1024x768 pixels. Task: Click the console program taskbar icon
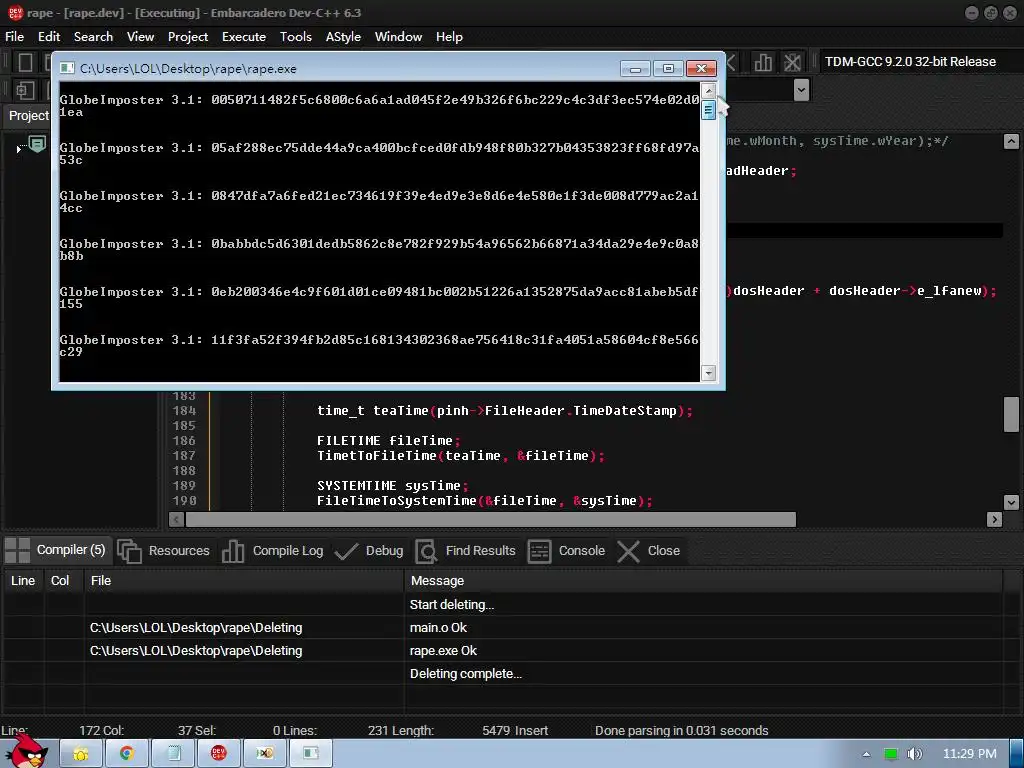(x=310, y=754)
